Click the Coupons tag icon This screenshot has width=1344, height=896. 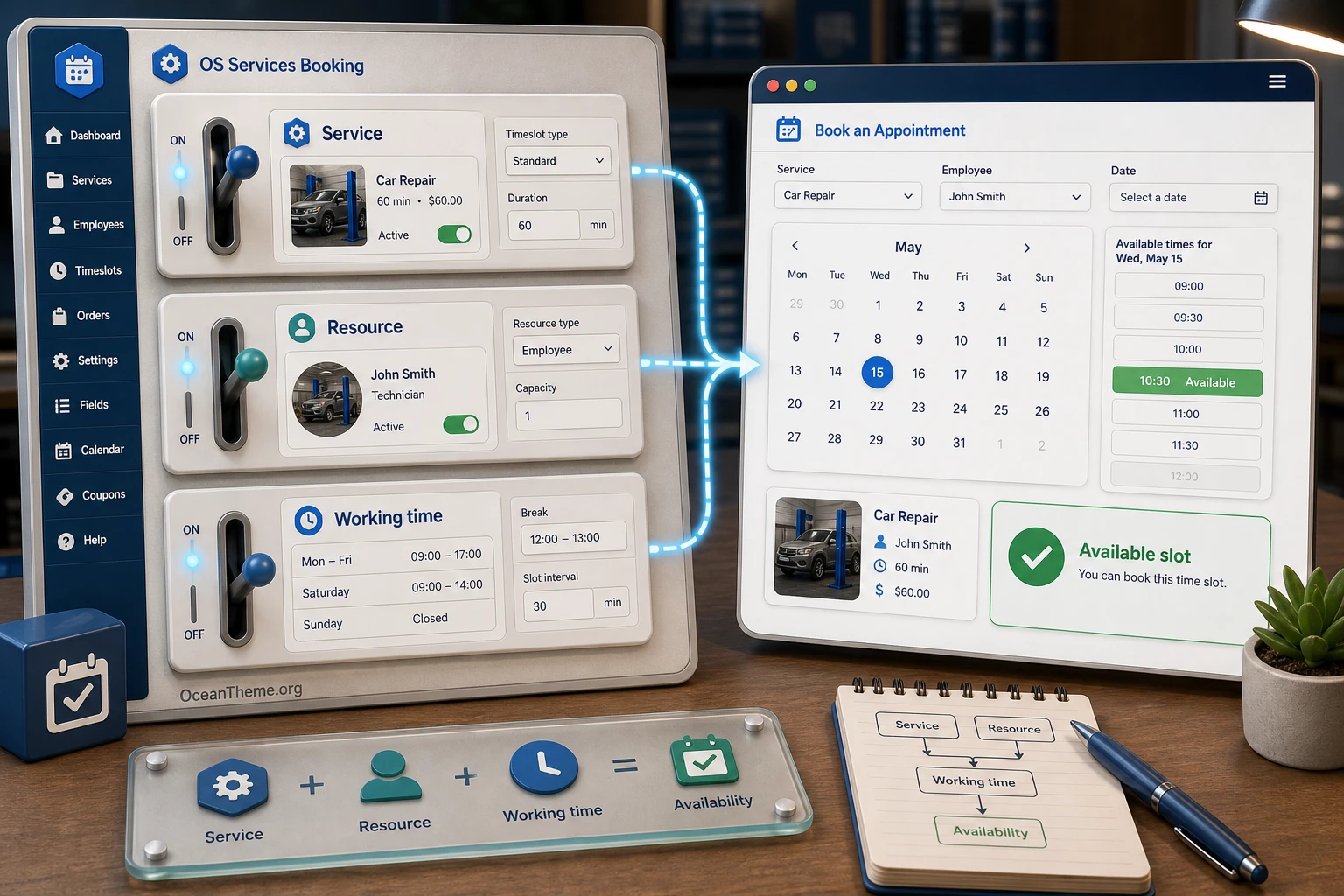pyautogui.click(x=65, y=497)
